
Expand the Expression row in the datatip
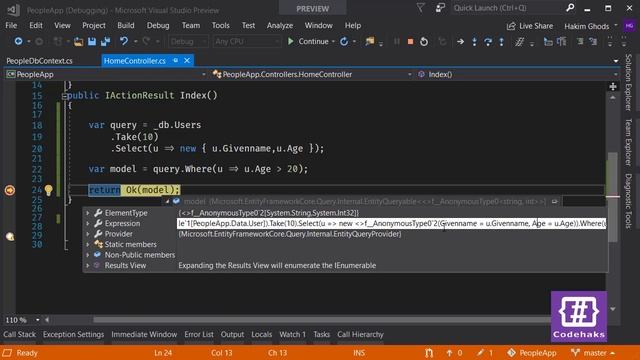click(x=88, y=223)
